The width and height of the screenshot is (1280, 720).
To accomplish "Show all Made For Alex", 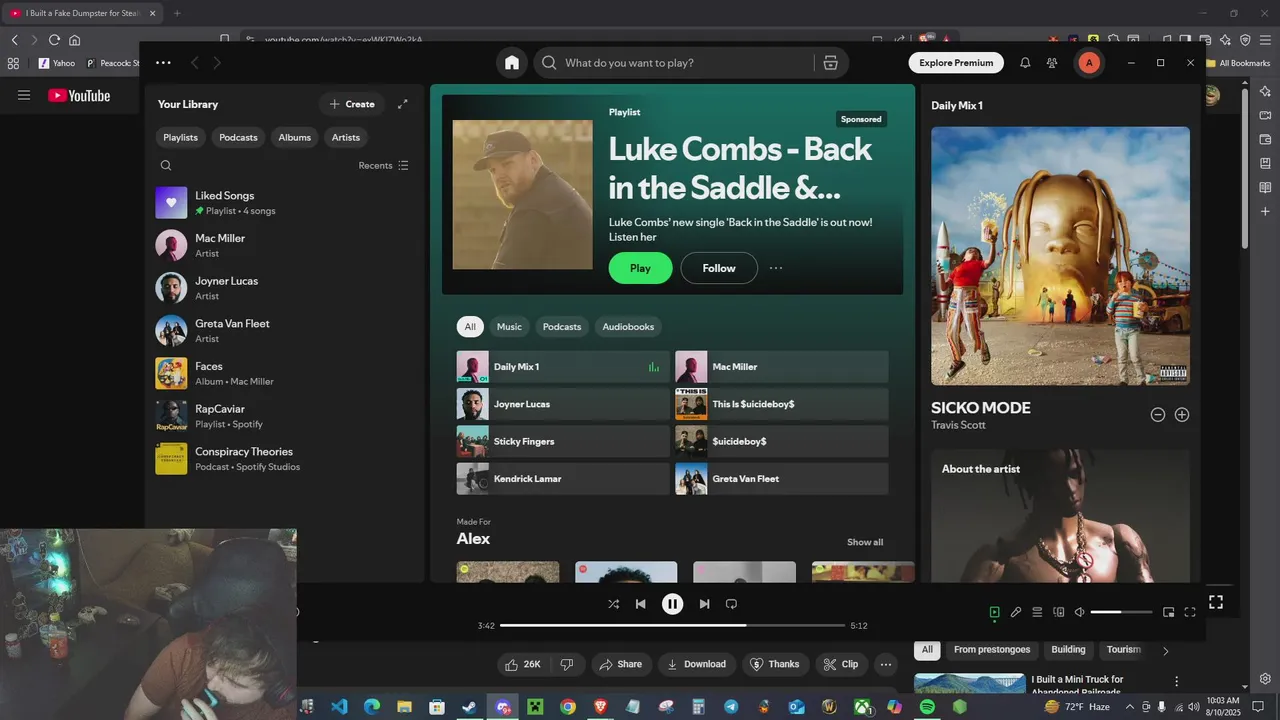I will pos(865,542).
